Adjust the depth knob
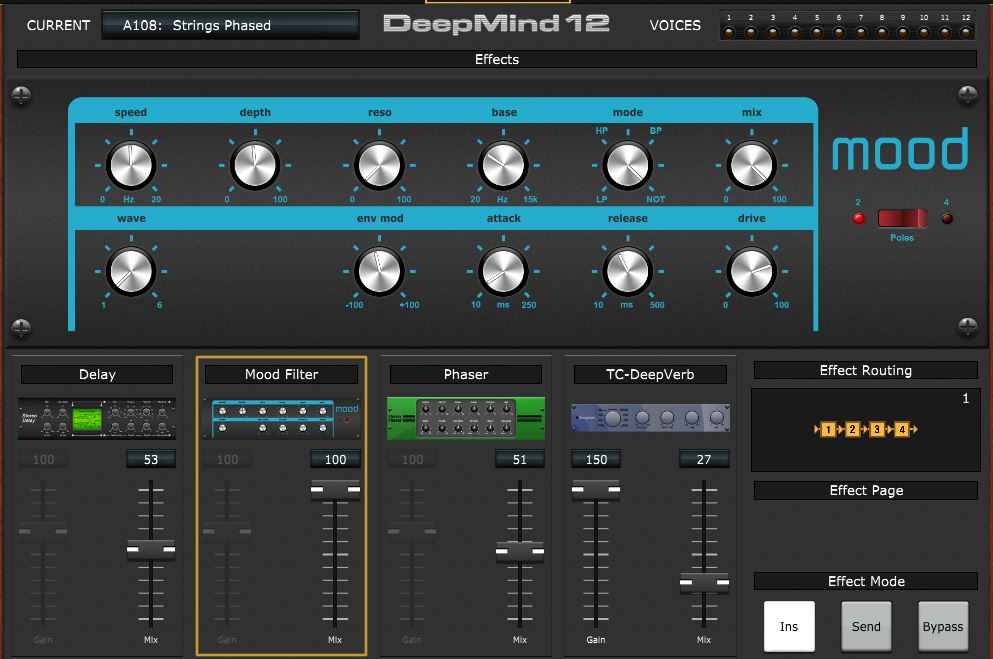This screenshot has height=659, width=993. [x=255, y=165]
